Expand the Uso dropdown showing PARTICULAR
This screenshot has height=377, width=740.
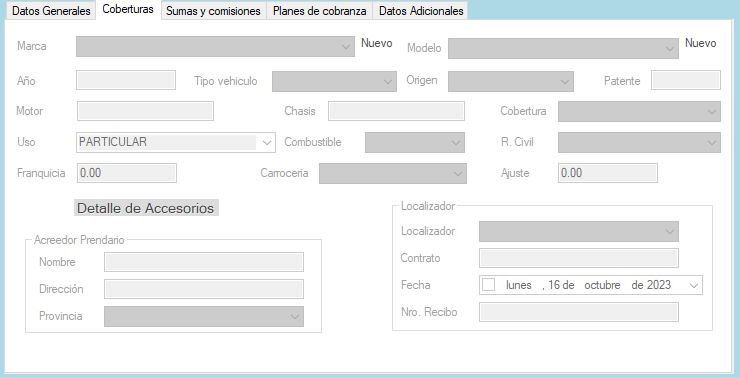176,142
